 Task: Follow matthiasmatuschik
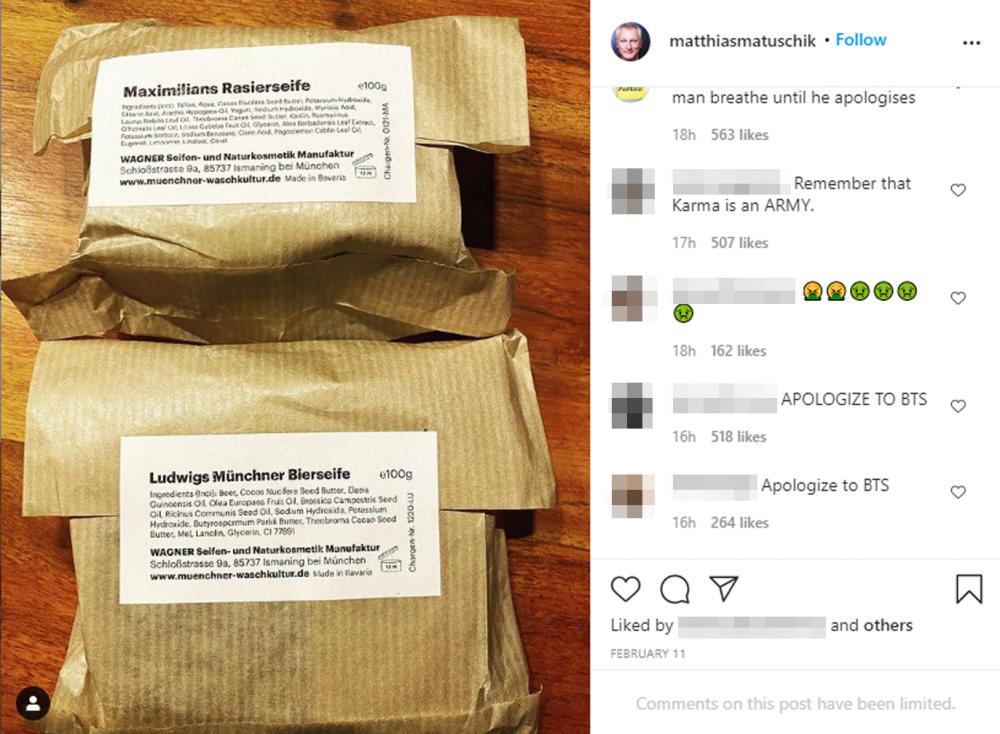pyautogui.click(x=860, y=40)
